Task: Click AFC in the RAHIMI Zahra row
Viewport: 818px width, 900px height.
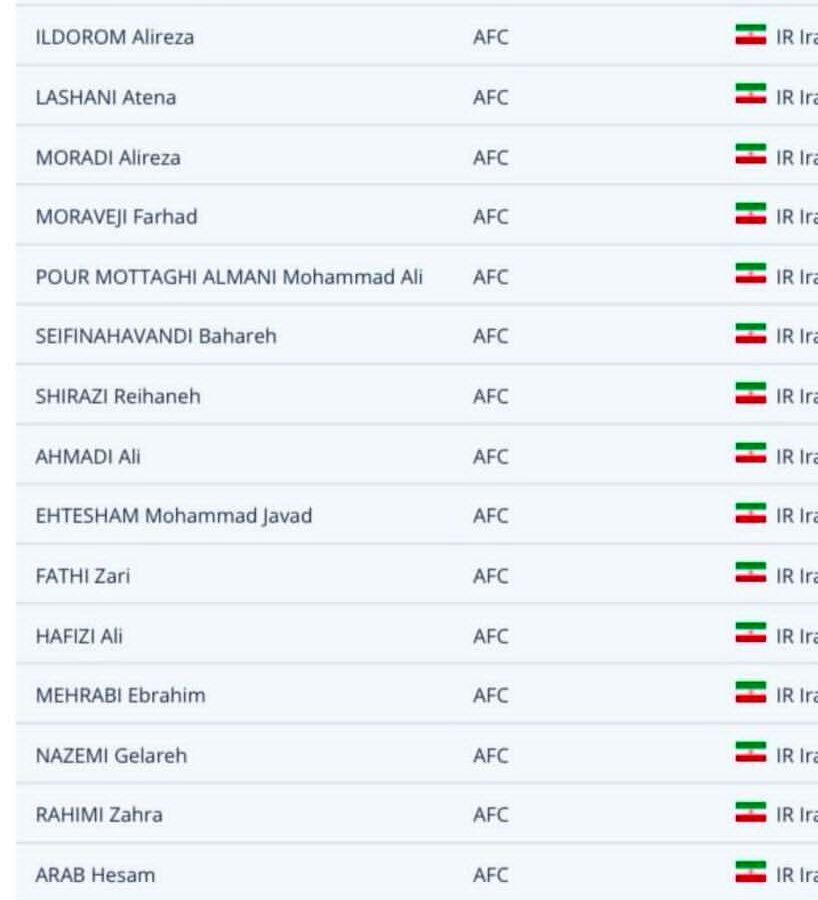Action: (x=491, y=814)
